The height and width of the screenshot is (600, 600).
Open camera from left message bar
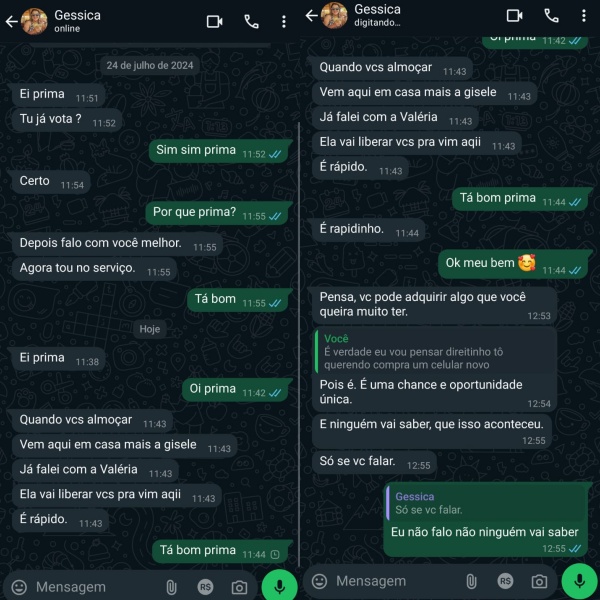239,587
